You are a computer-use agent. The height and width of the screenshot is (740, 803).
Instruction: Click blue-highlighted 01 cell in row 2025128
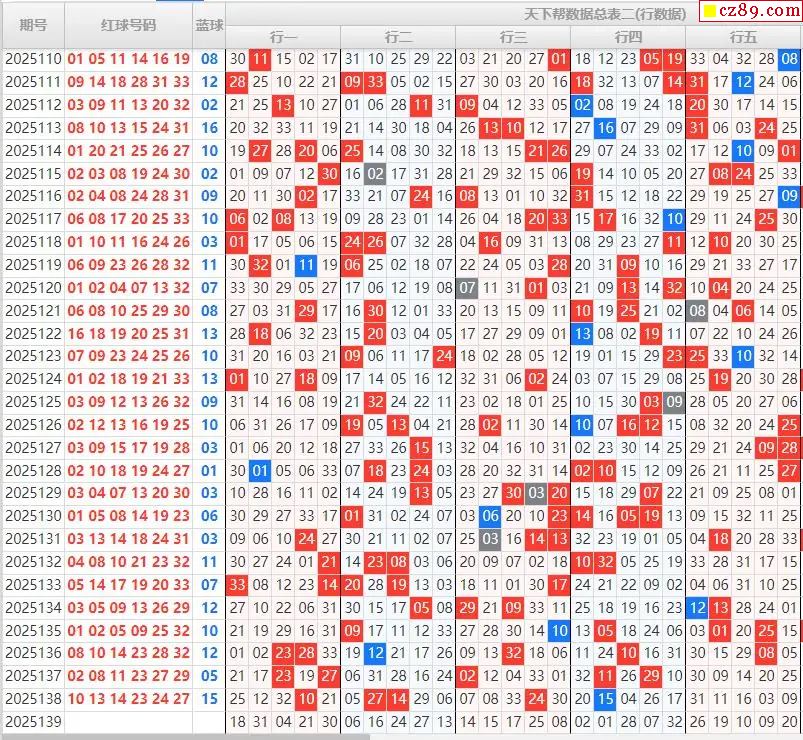(260, 470)
